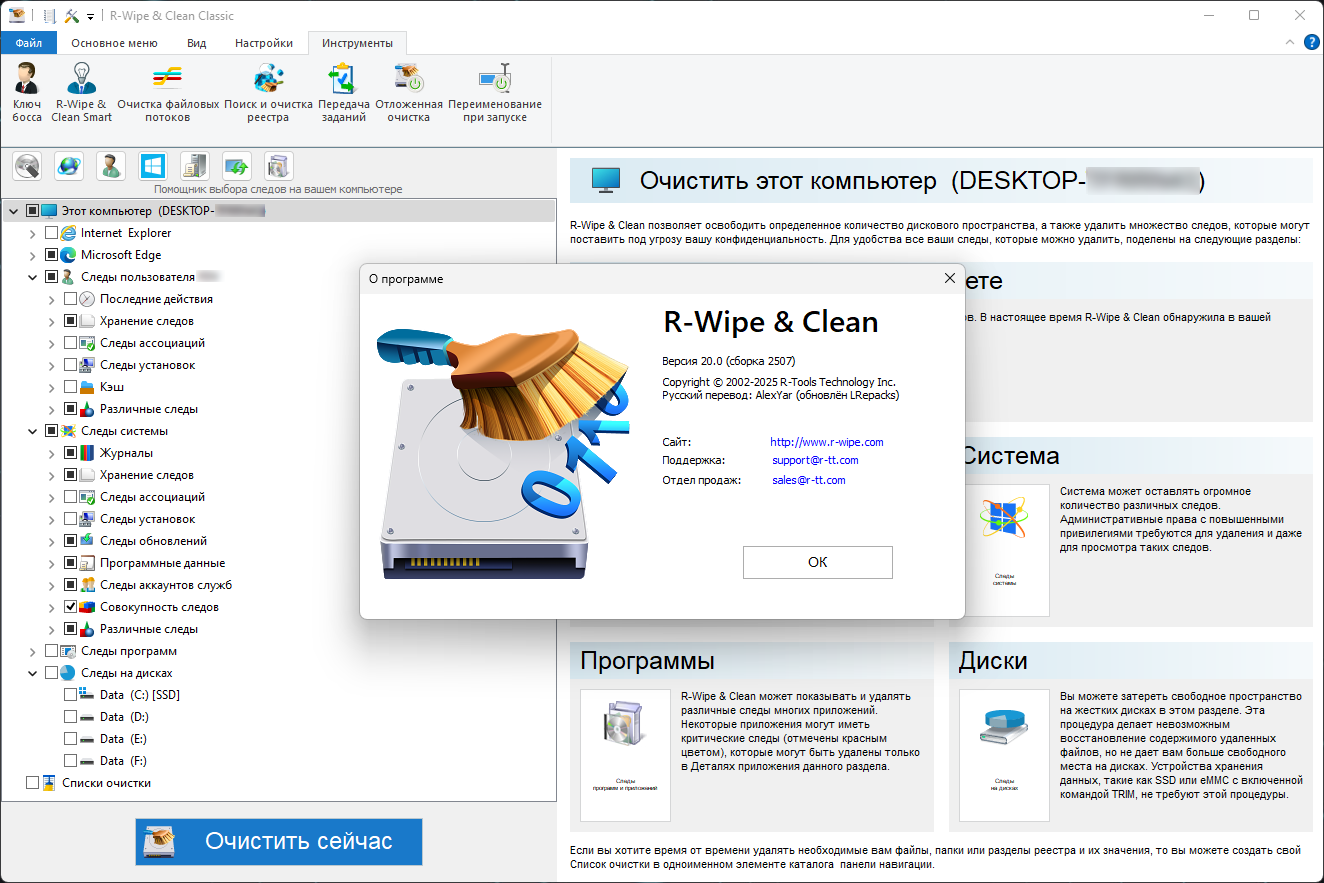Select the Журналы tree item
1324x883 pixels.
click(x=126, y=453)
